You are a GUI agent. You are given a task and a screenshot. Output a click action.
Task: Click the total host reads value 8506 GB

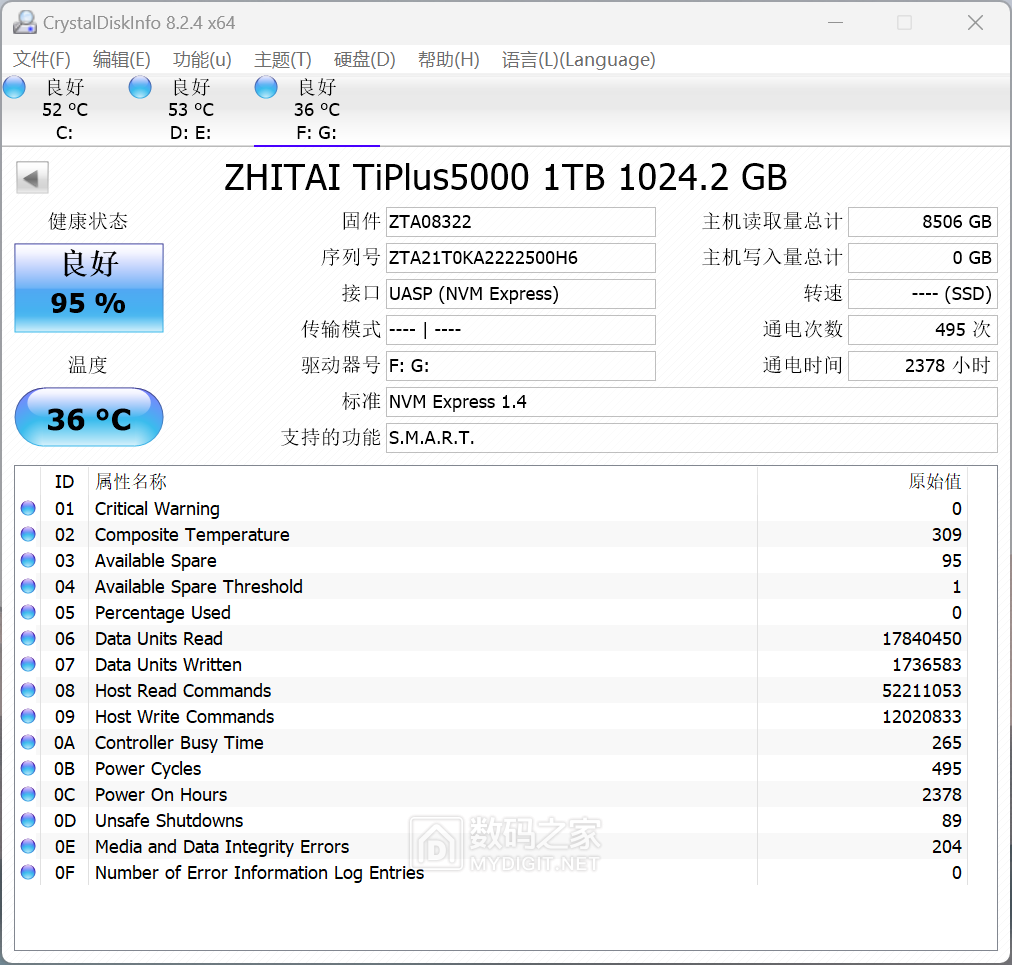923,221
